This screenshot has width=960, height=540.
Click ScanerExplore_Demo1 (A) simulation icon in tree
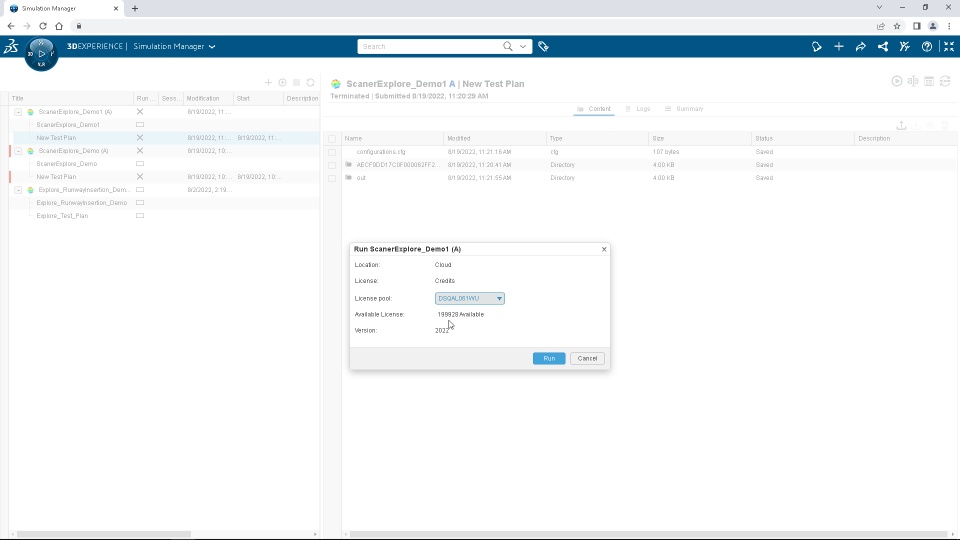tap(31, 112)
